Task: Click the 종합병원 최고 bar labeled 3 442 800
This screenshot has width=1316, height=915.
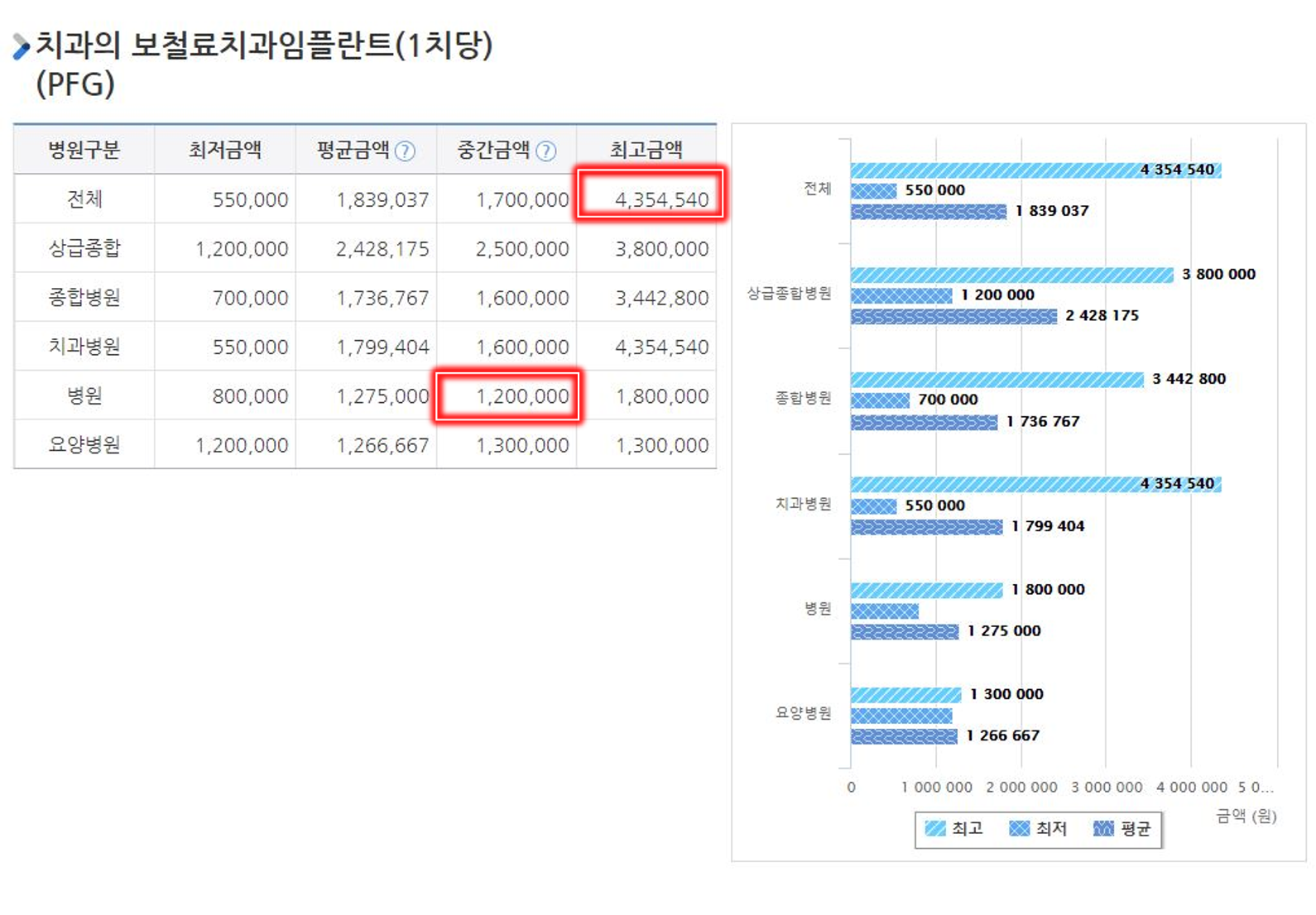Action: tap(997, 380)
